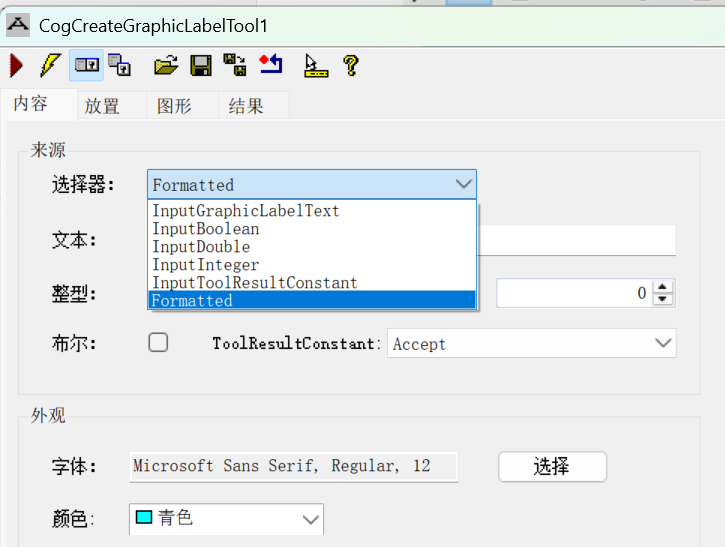Open the 颜色 dropdown showing 青色

click(x=226, y=519)
